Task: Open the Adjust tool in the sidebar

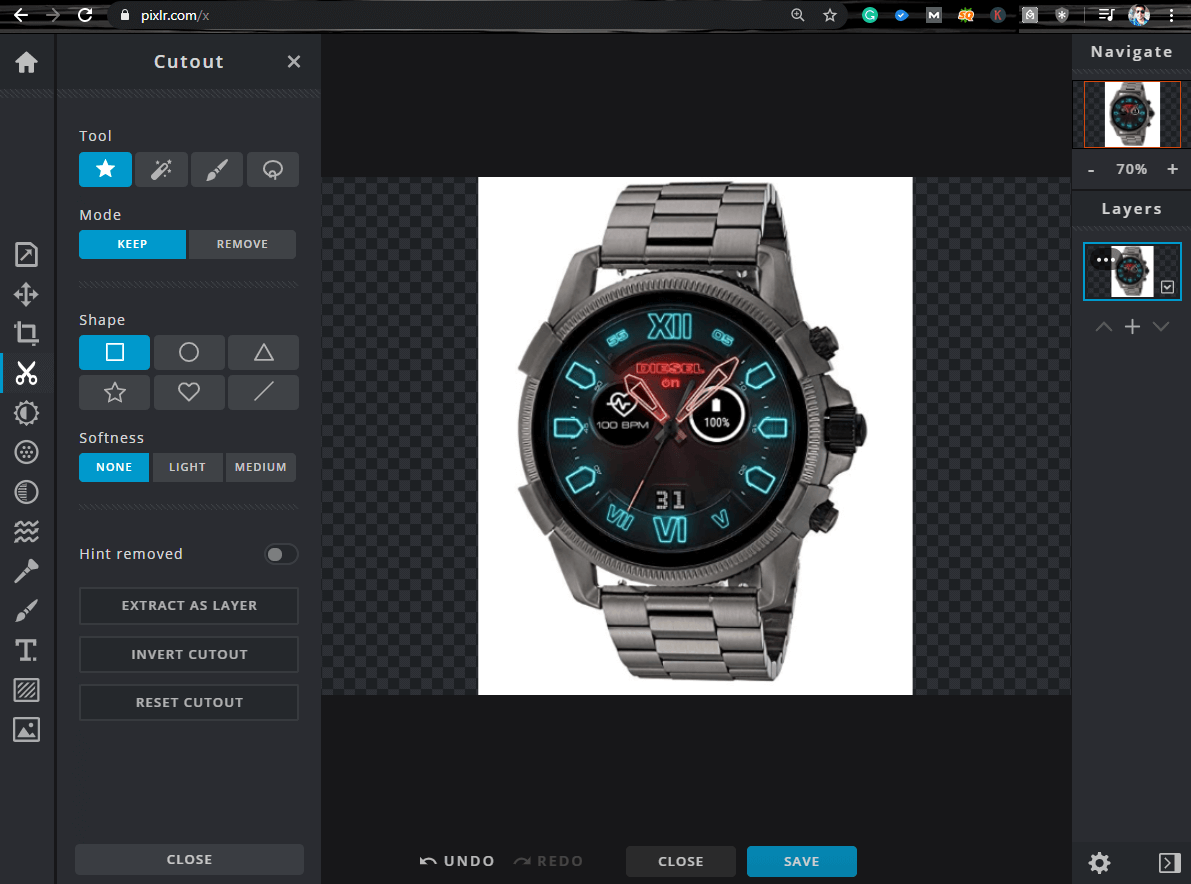Action: 26,413
